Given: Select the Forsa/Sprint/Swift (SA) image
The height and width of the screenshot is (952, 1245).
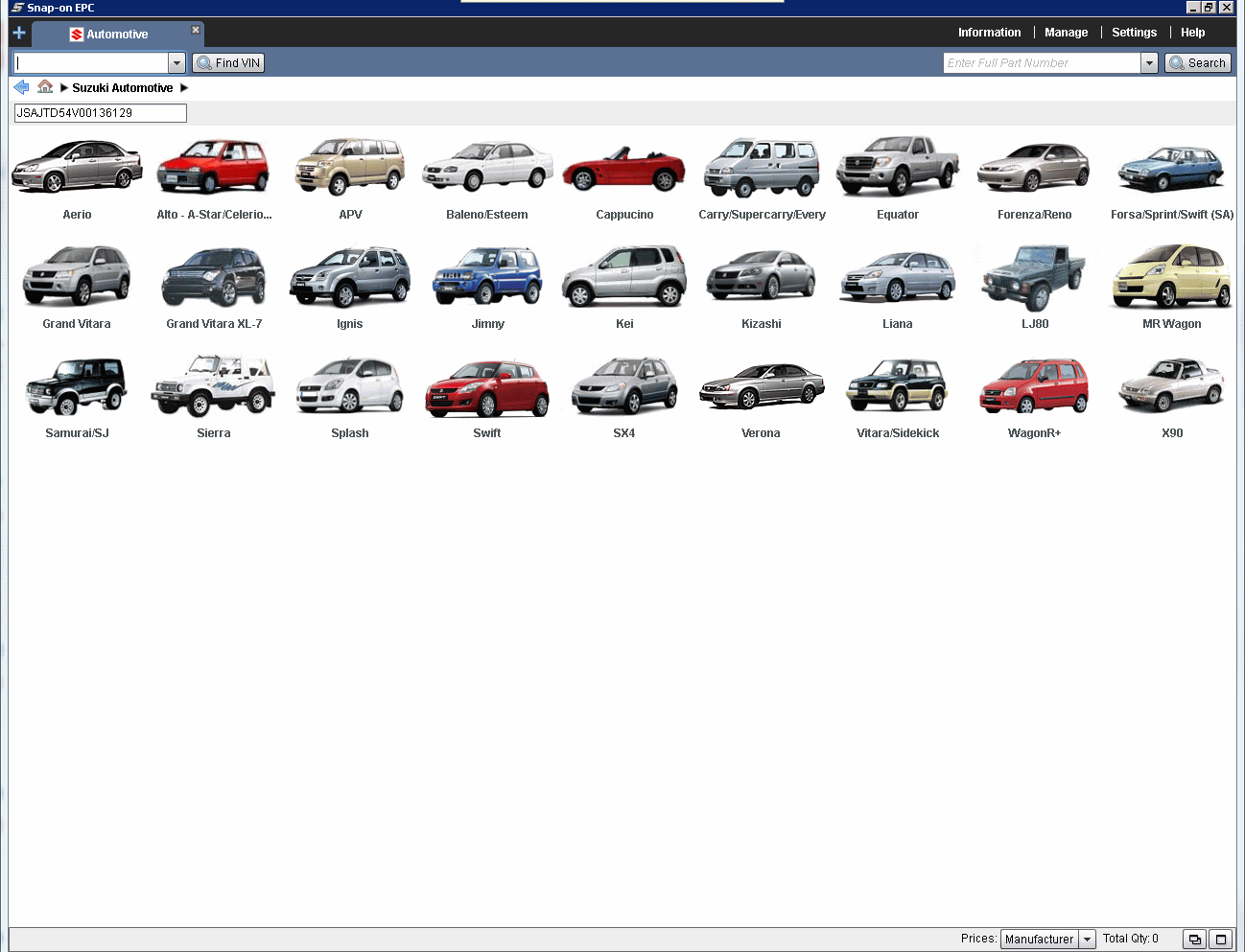Looking at the screenshot, I should (1171, 169).
